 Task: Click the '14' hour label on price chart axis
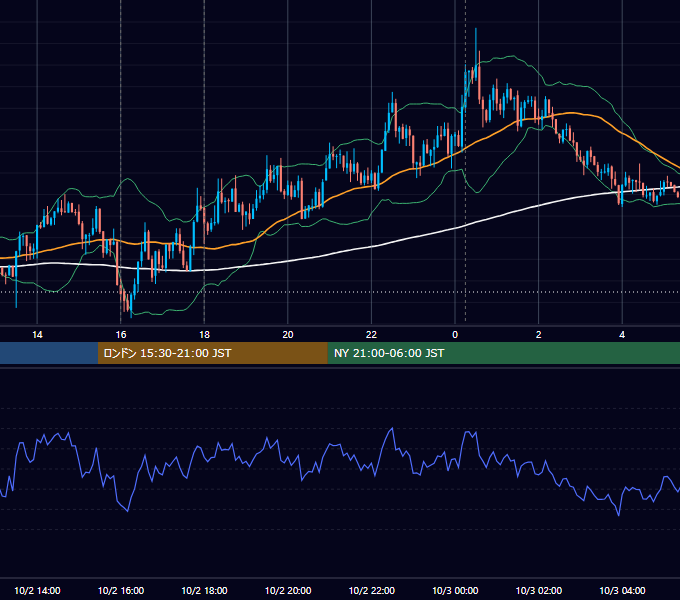pyautogui.click(x=37, y=335)
